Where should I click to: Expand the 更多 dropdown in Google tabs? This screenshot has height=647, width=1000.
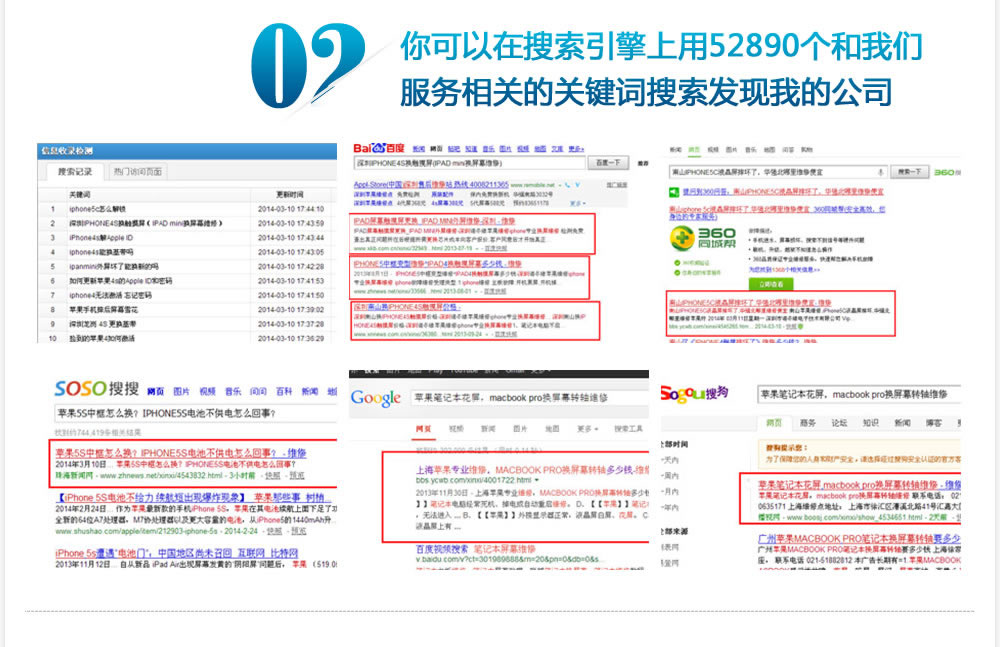[x=587, y=429]
